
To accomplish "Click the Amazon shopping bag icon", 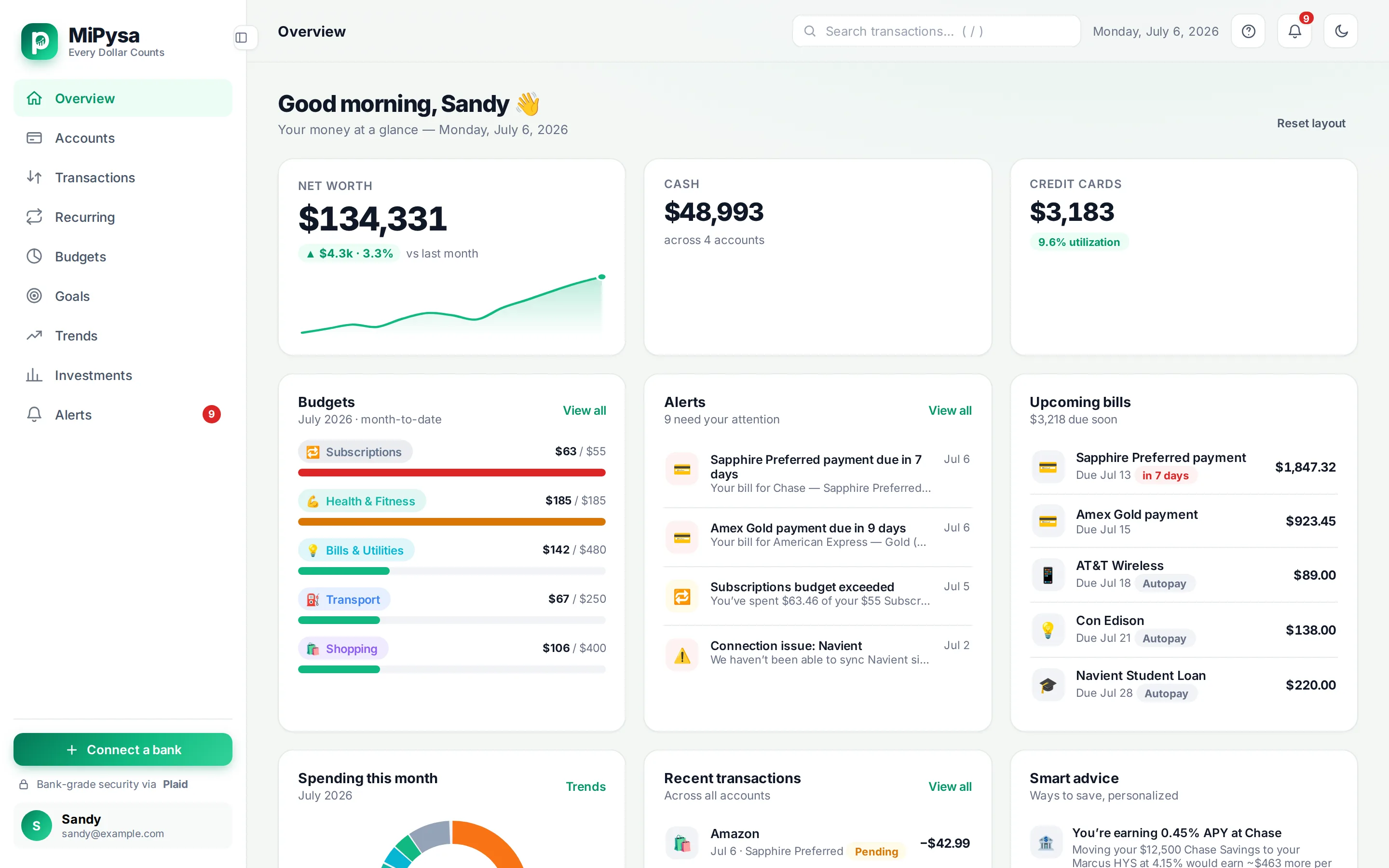I will coord(682,843).
